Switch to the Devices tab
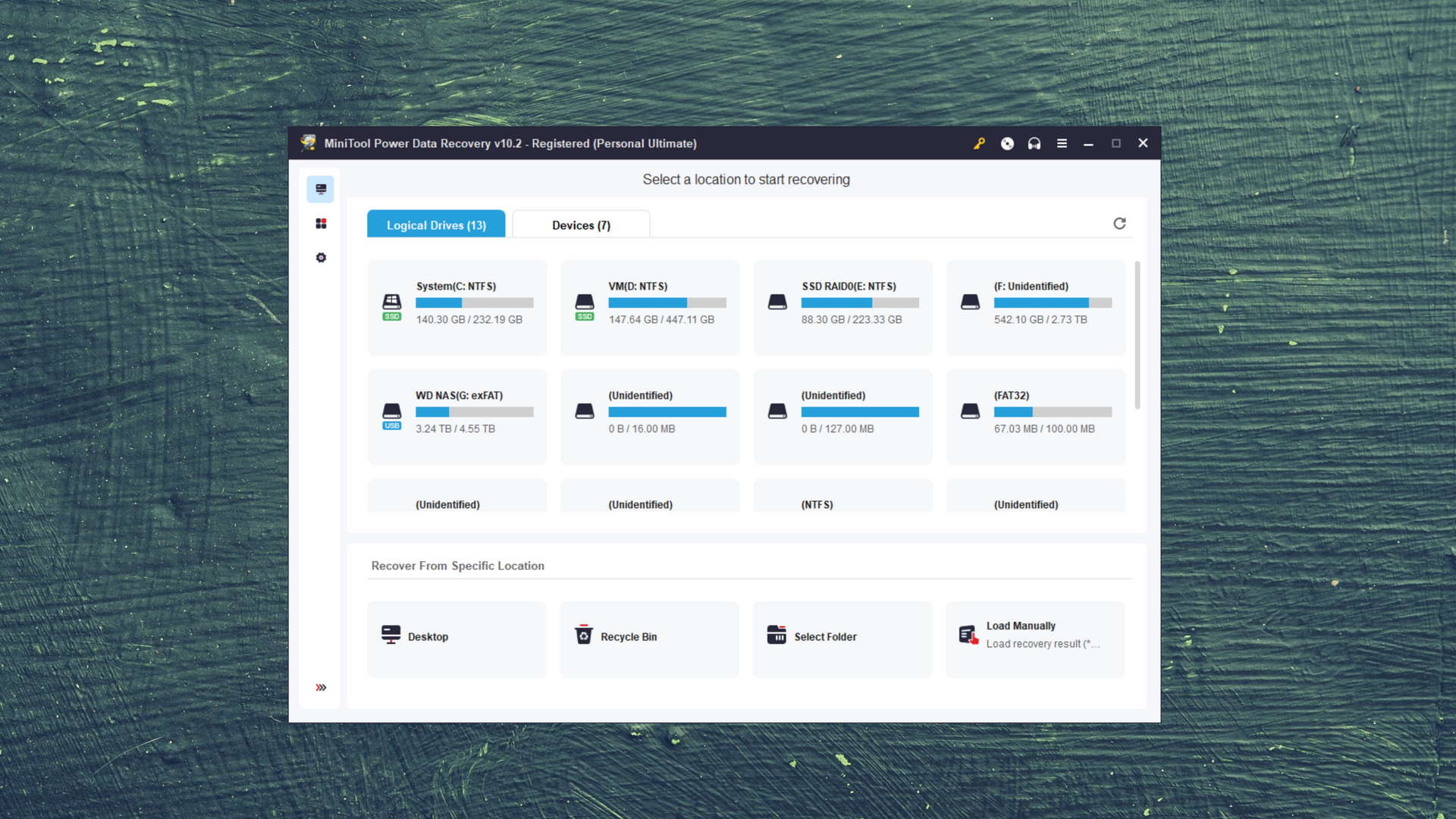1456x819 pixels. (580, 225)
